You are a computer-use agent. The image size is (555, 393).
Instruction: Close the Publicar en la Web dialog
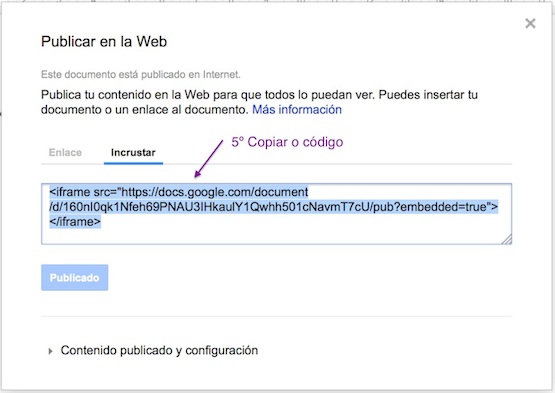530,23
